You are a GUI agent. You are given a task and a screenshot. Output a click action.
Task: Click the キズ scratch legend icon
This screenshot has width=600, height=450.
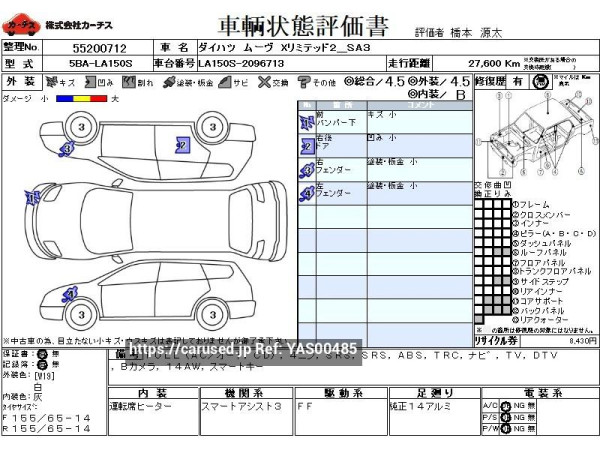[52, 82]
